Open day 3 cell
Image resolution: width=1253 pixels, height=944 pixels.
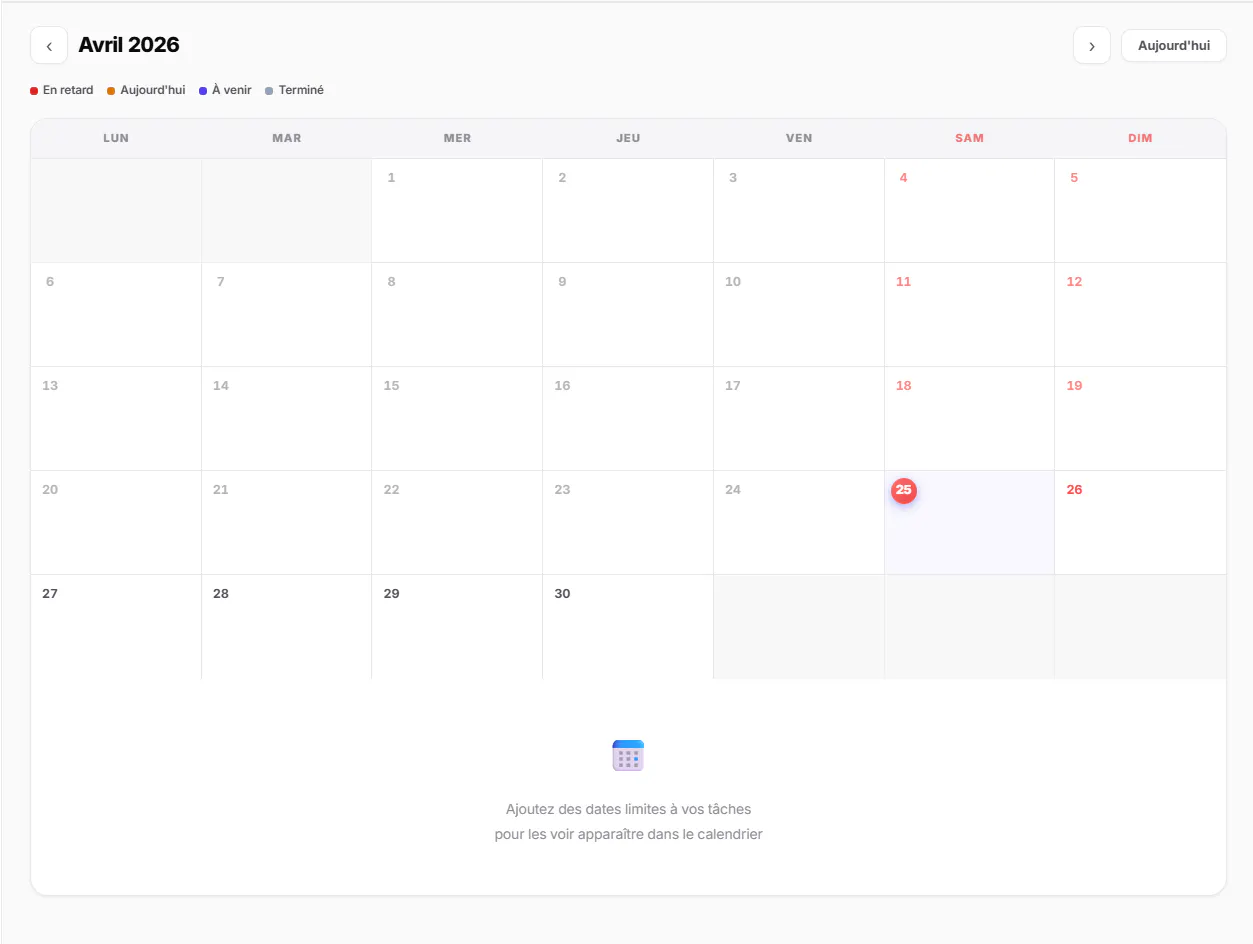[799, 210]
